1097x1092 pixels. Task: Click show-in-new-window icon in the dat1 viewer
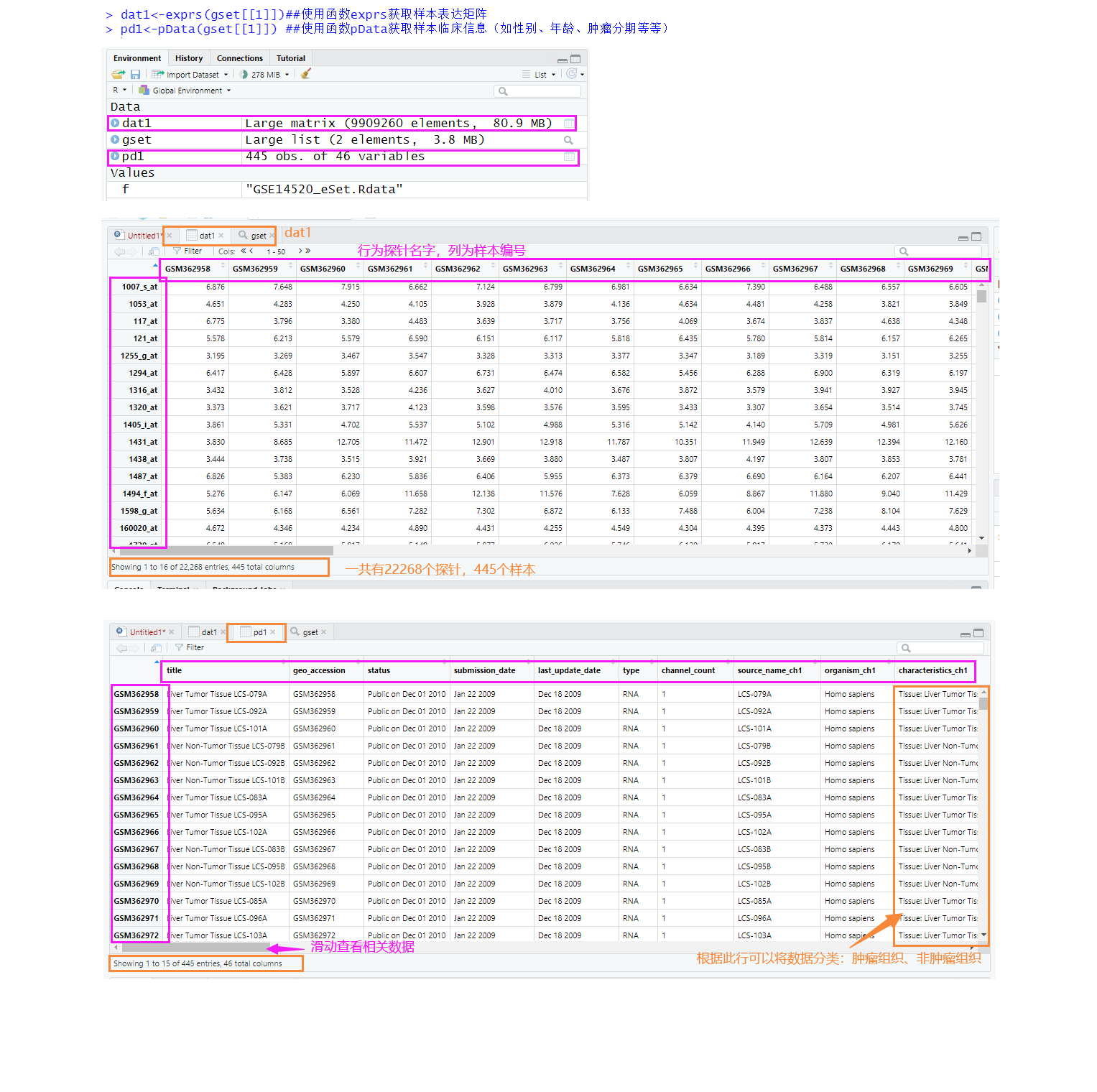point(154,251)
